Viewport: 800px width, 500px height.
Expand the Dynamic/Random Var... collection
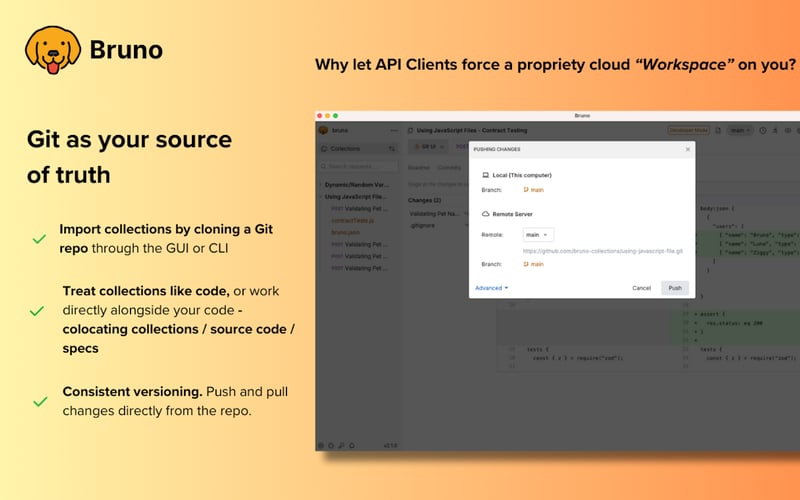(356, 185)
